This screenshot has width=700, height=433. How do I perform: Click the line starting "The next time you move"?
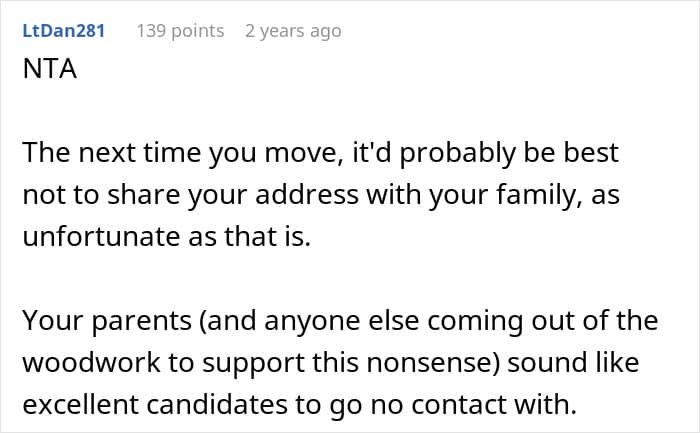(320, 154)
